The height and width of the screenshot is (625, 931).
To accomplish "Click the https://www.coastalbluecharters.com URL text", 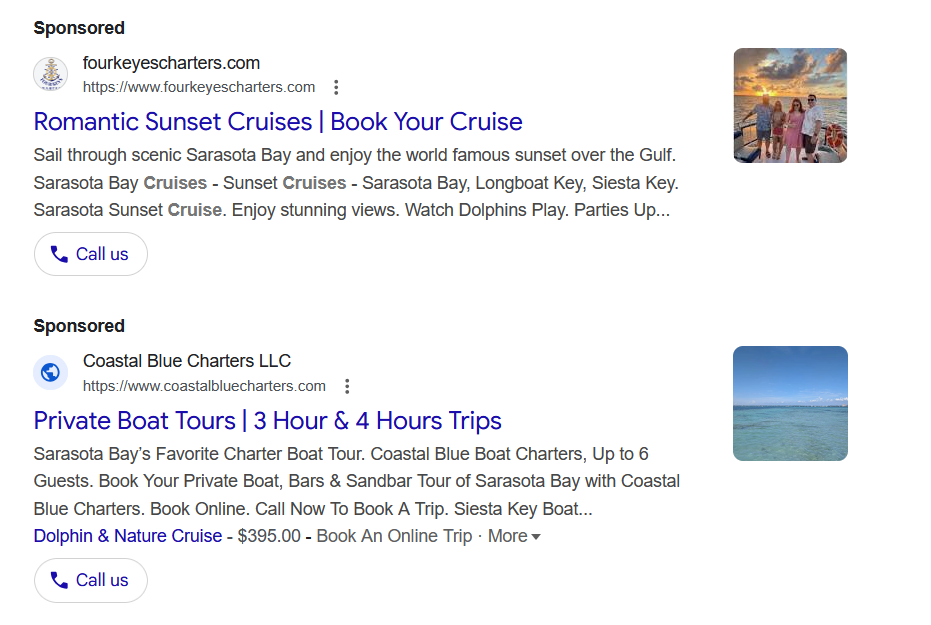I will click(204, 386).
